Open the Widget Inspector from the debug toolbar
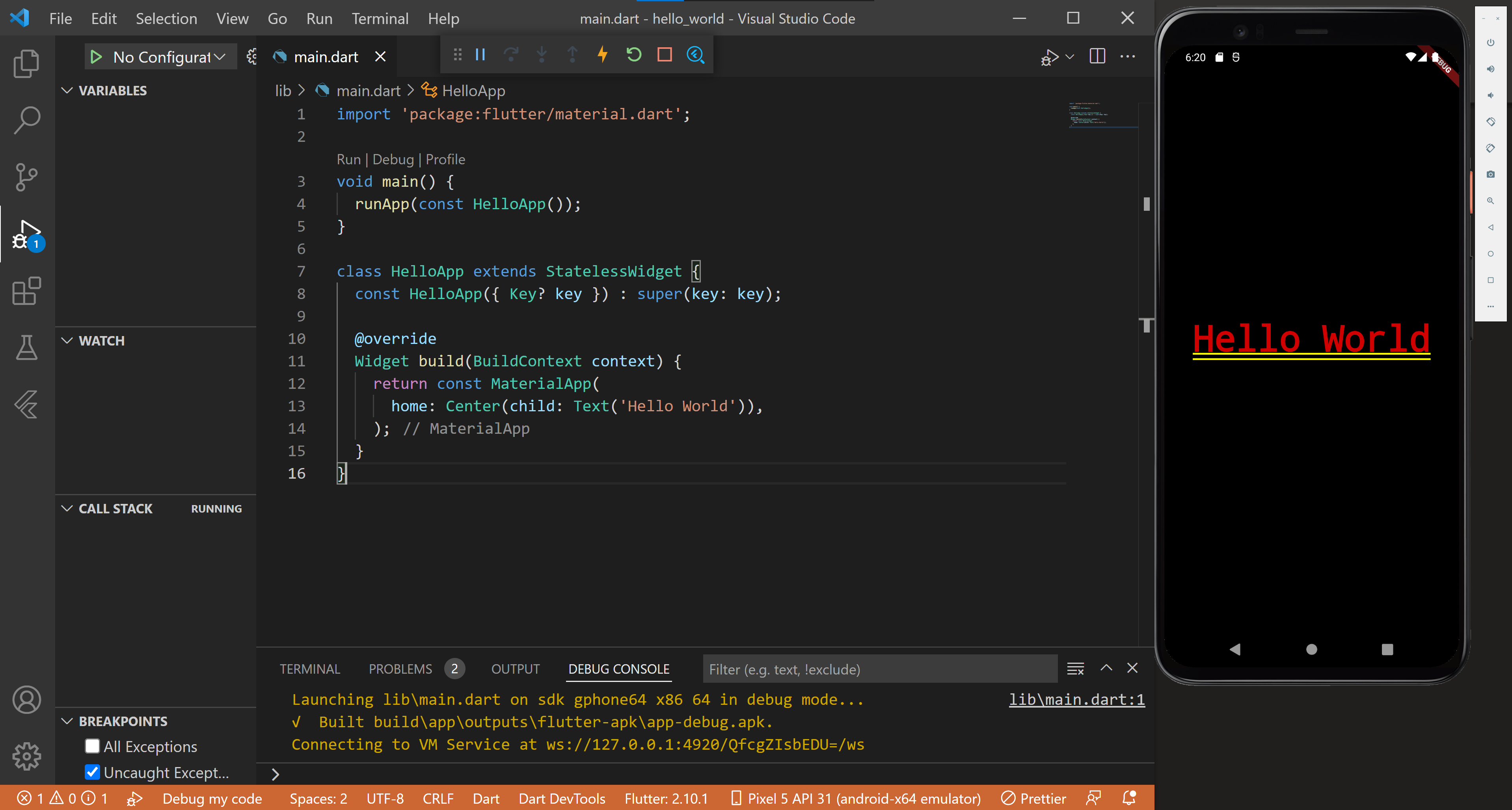 tap(696, 55)
